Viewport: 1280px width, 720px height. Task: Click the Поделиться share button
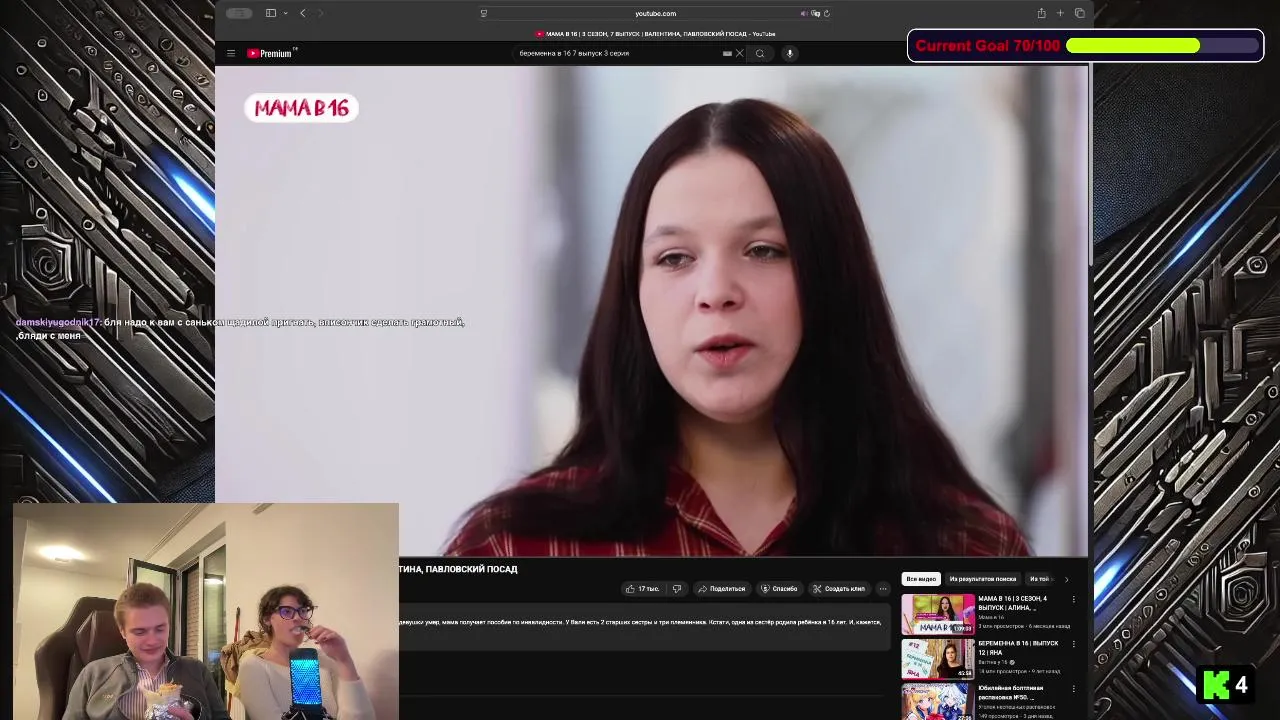721,589
